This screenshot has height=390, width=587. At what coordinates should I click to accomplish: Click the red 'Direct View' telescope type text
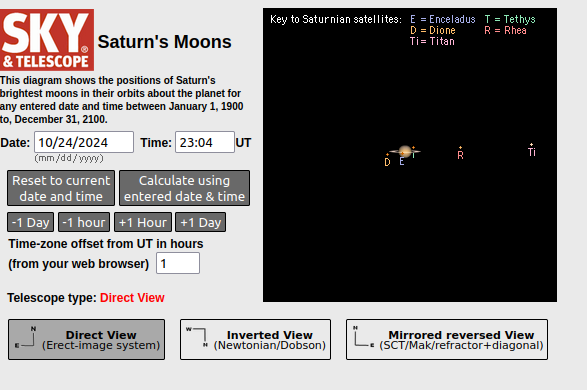tap(132, 298)
